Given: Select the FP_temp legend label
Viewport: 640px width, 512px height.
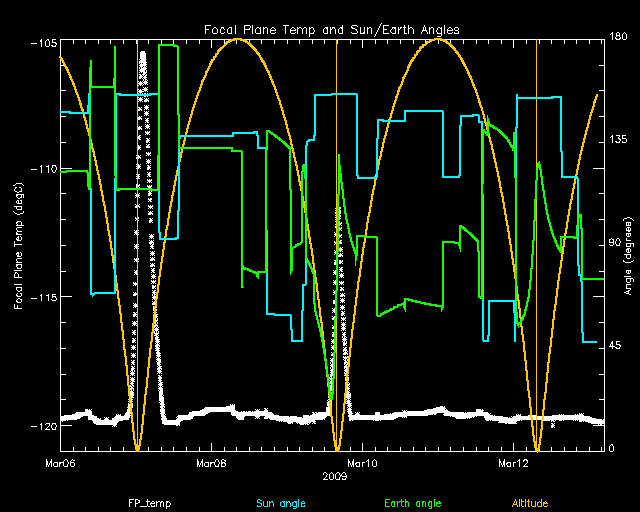Looking at the screenshot, I should [145, 502].
